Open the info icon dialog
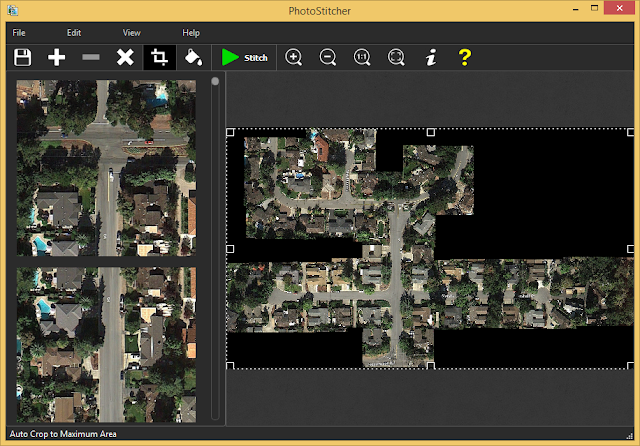The width and height of the screenshot is (640, 446). pyautogui.click(x=431, y=58)
